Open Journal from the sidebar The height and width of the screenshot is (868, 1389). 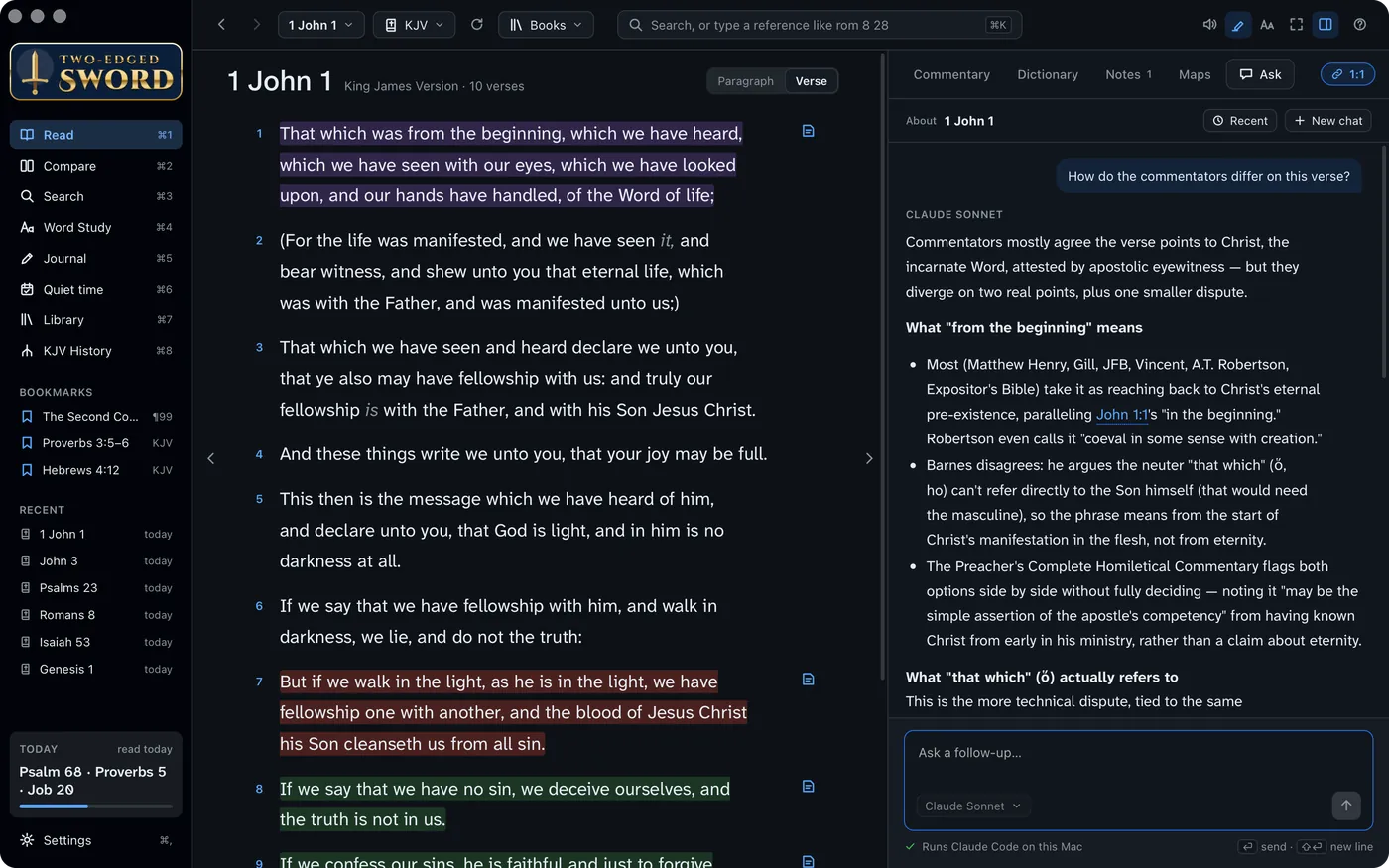[96, 259]
